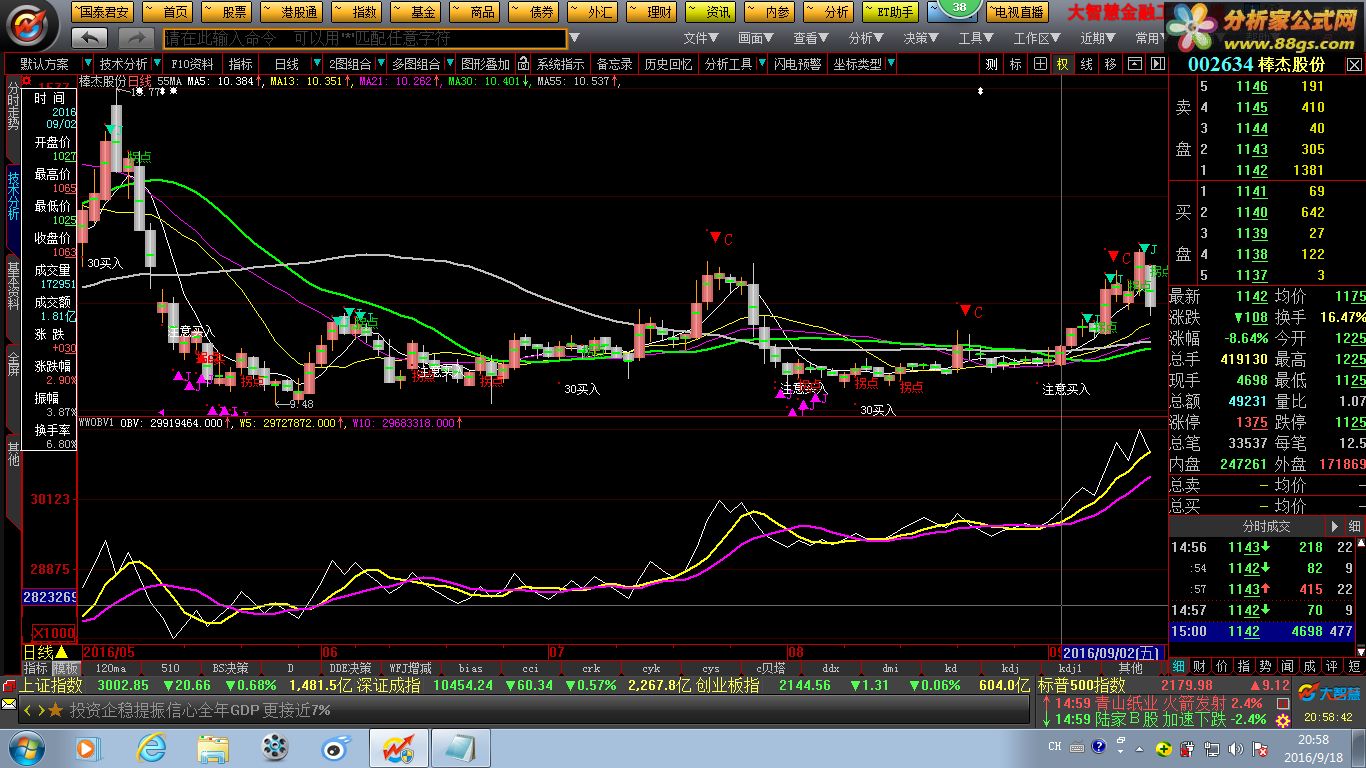Click the grid layout icon beside 标

pos(1040,63)
